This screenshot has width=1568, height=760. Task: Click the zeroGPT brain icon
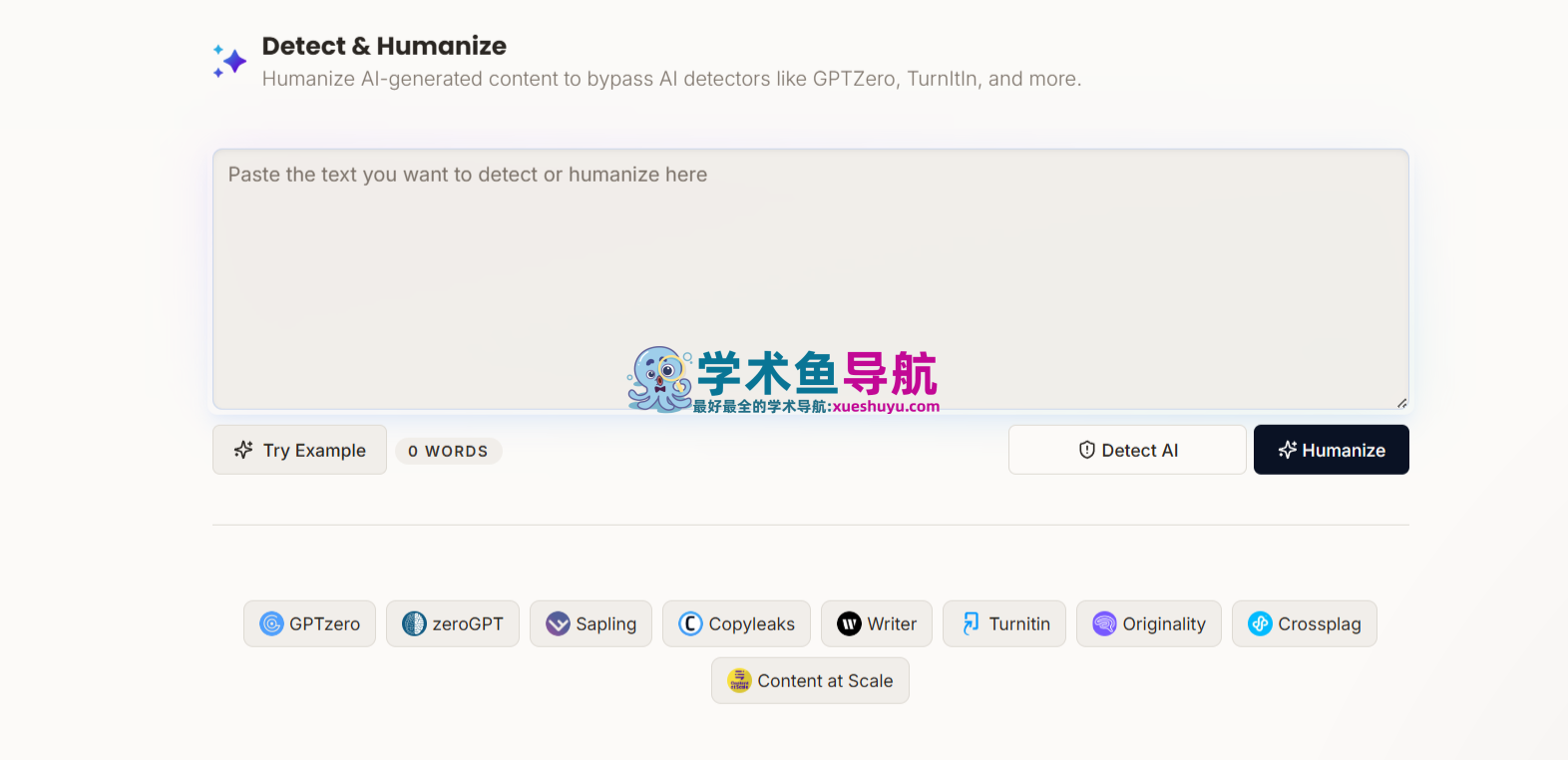pyautogui.click(x=414, y=624)
